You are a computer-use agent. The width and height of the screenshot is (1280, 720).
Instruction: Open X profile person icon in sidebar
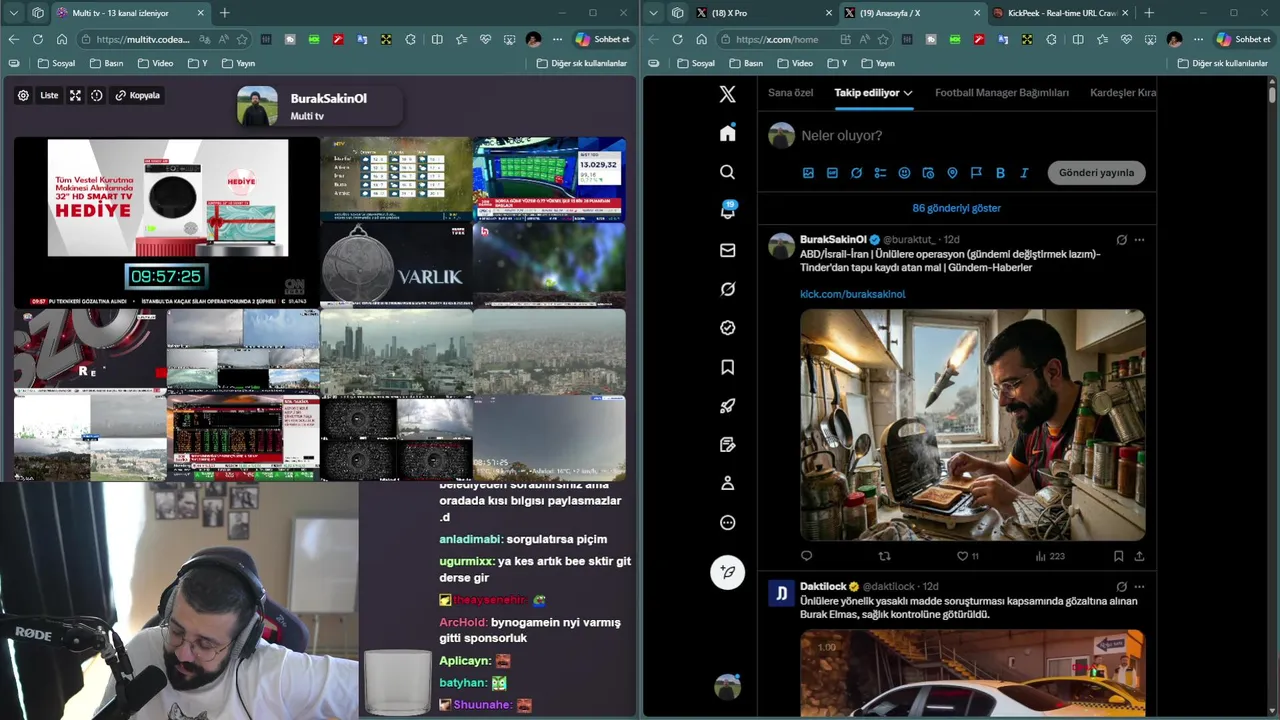(727, 484)
